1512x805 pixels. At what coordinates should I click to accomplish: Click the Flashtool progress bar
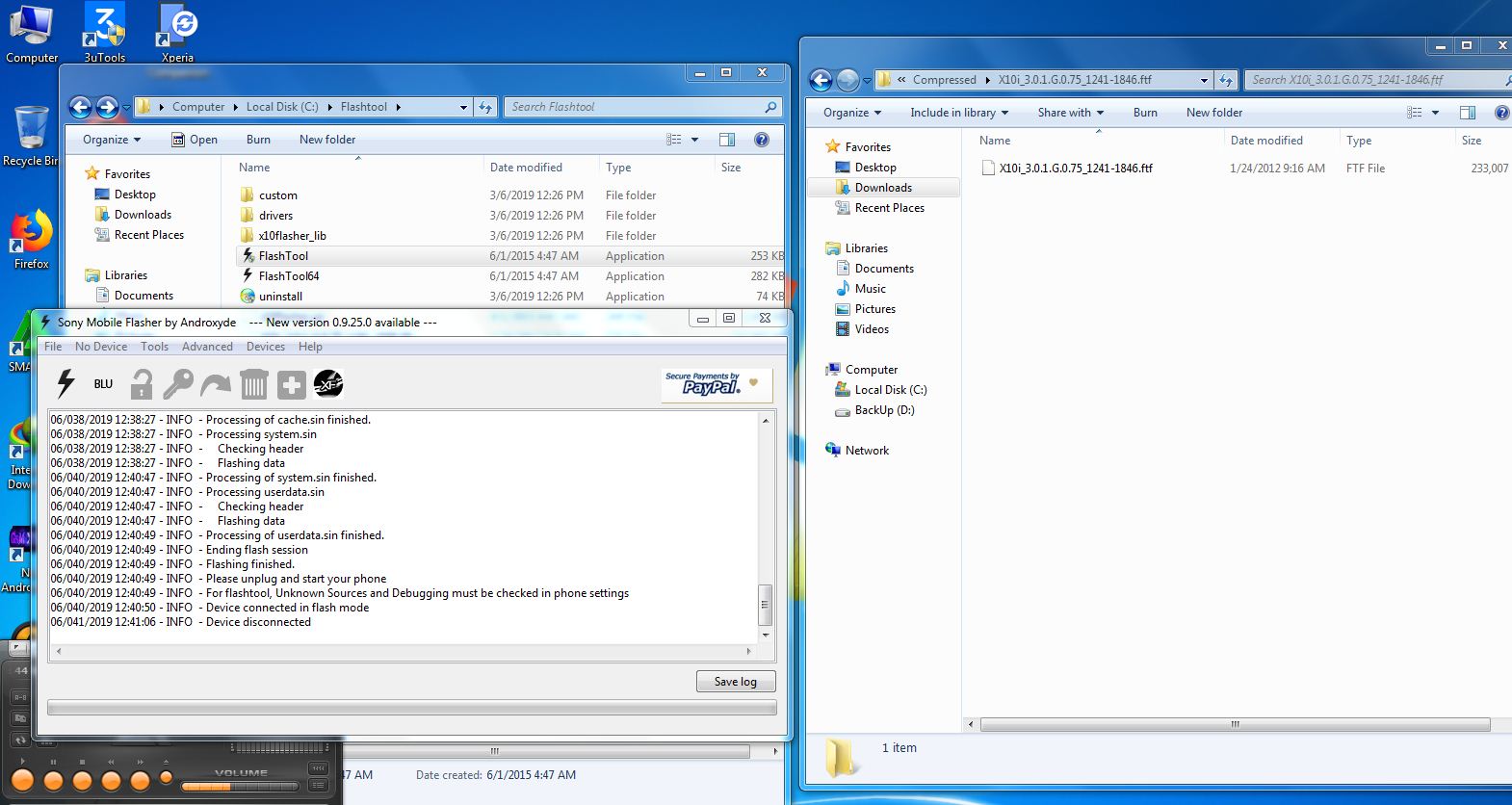(412, 708)
